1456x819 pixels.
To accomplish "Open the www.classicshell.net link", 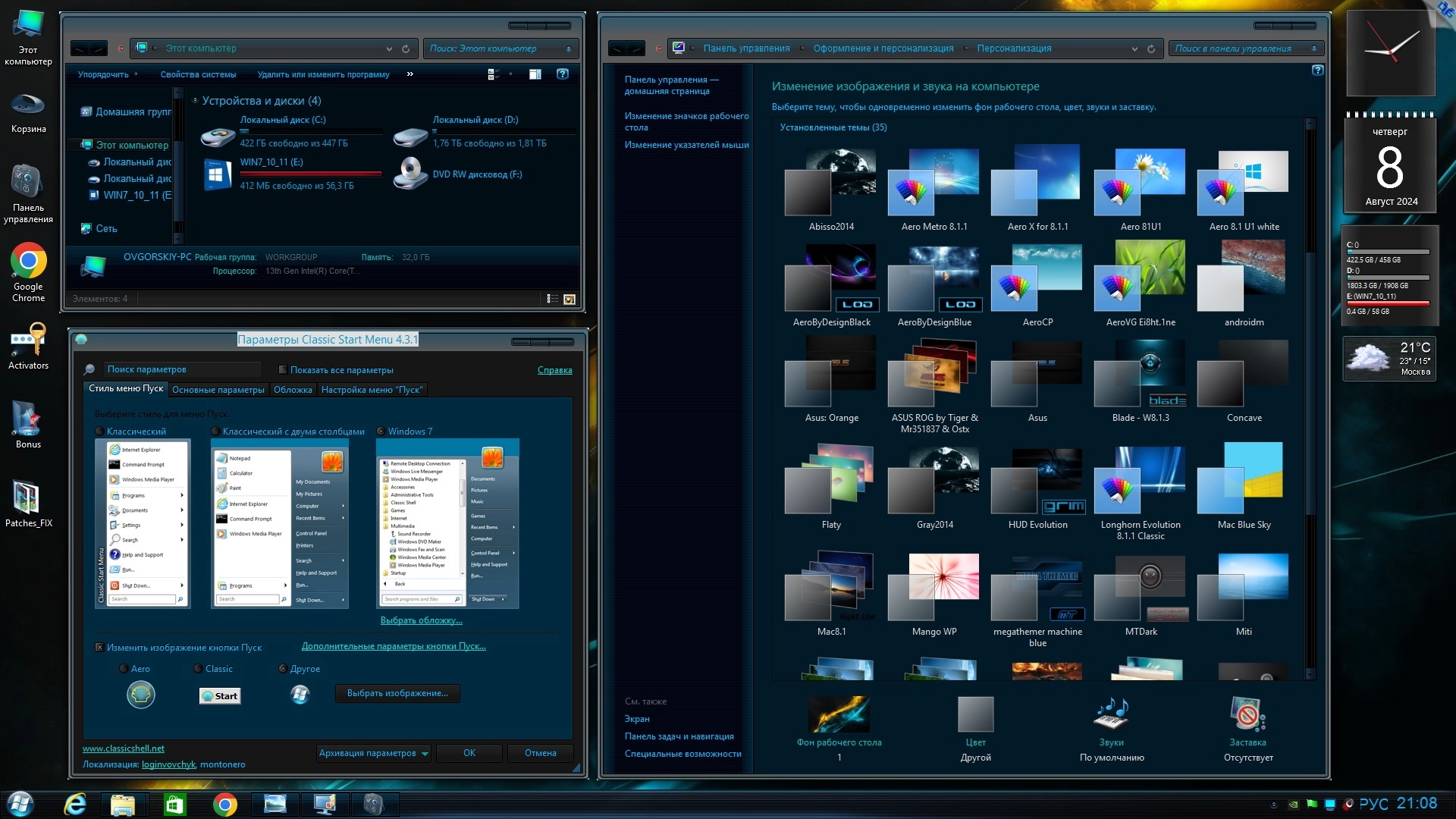I will coord(123,748).
